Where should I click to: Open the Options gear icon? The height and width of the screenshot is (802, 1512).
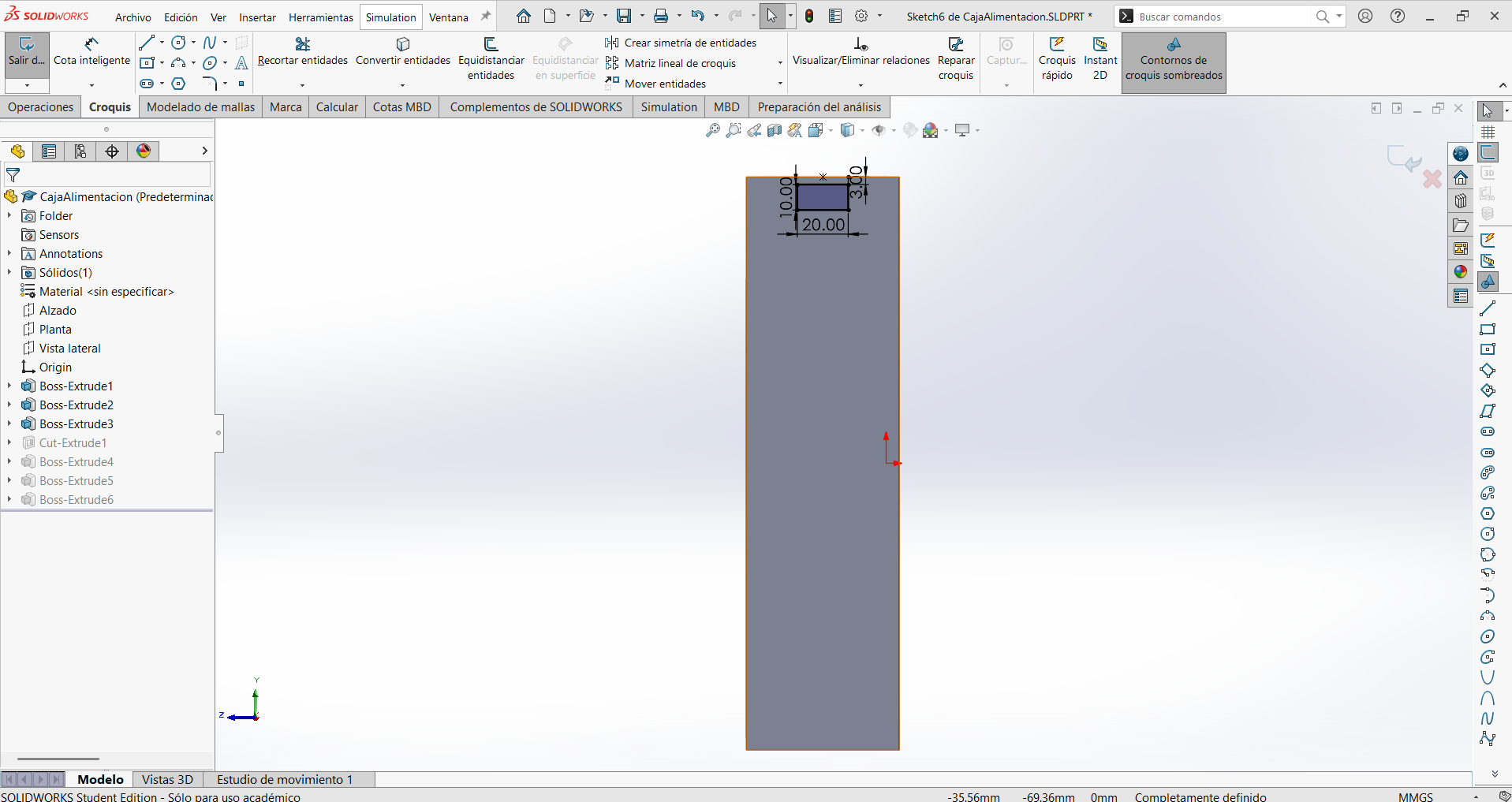(861, 16)
